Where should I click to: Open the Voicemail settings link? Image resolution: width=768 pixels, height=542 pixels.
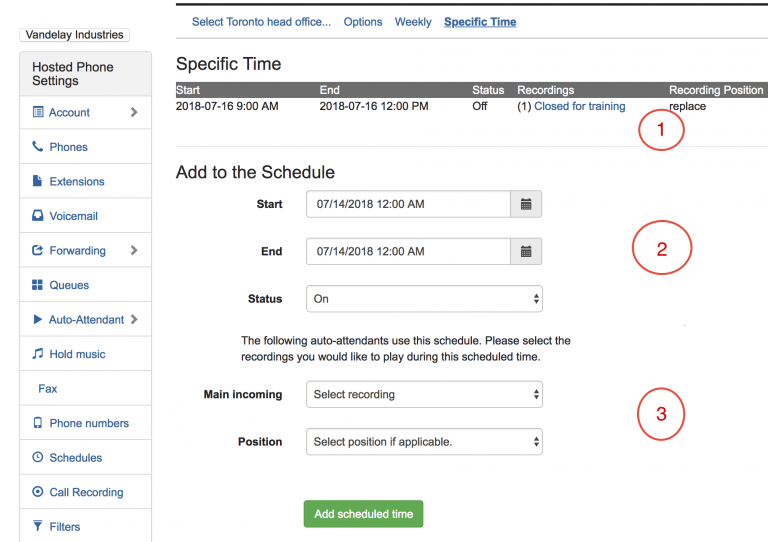(73, 216)
